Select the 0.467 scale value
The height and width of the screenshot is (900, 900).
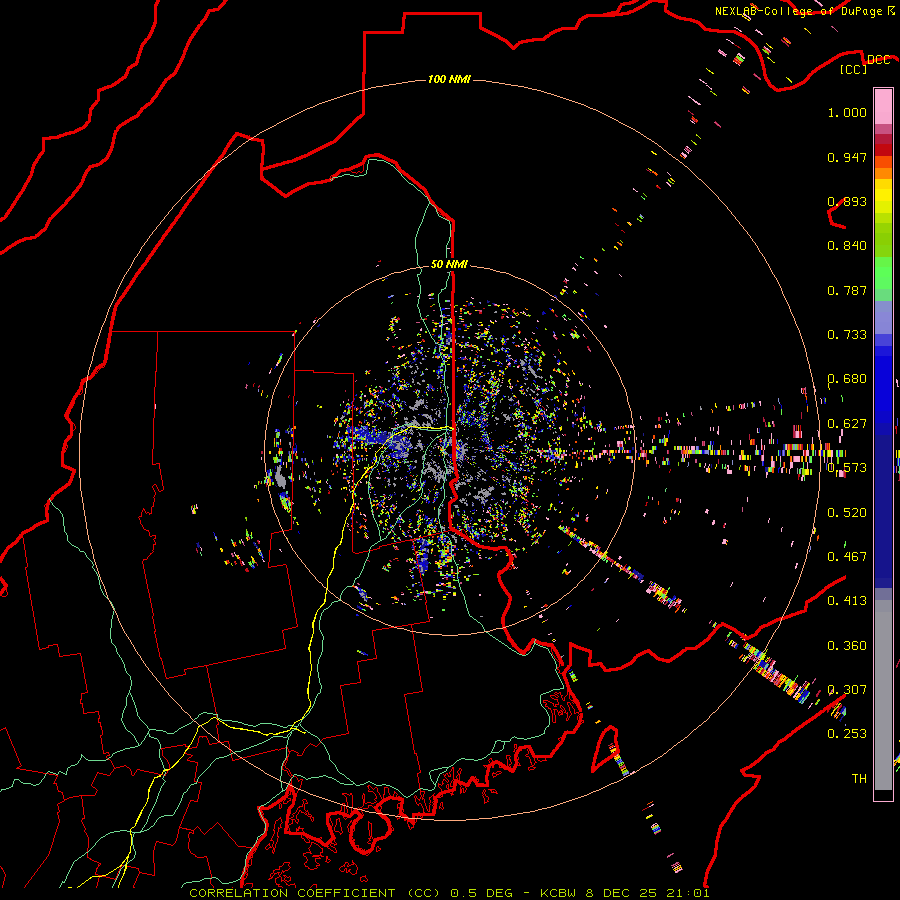847,557
